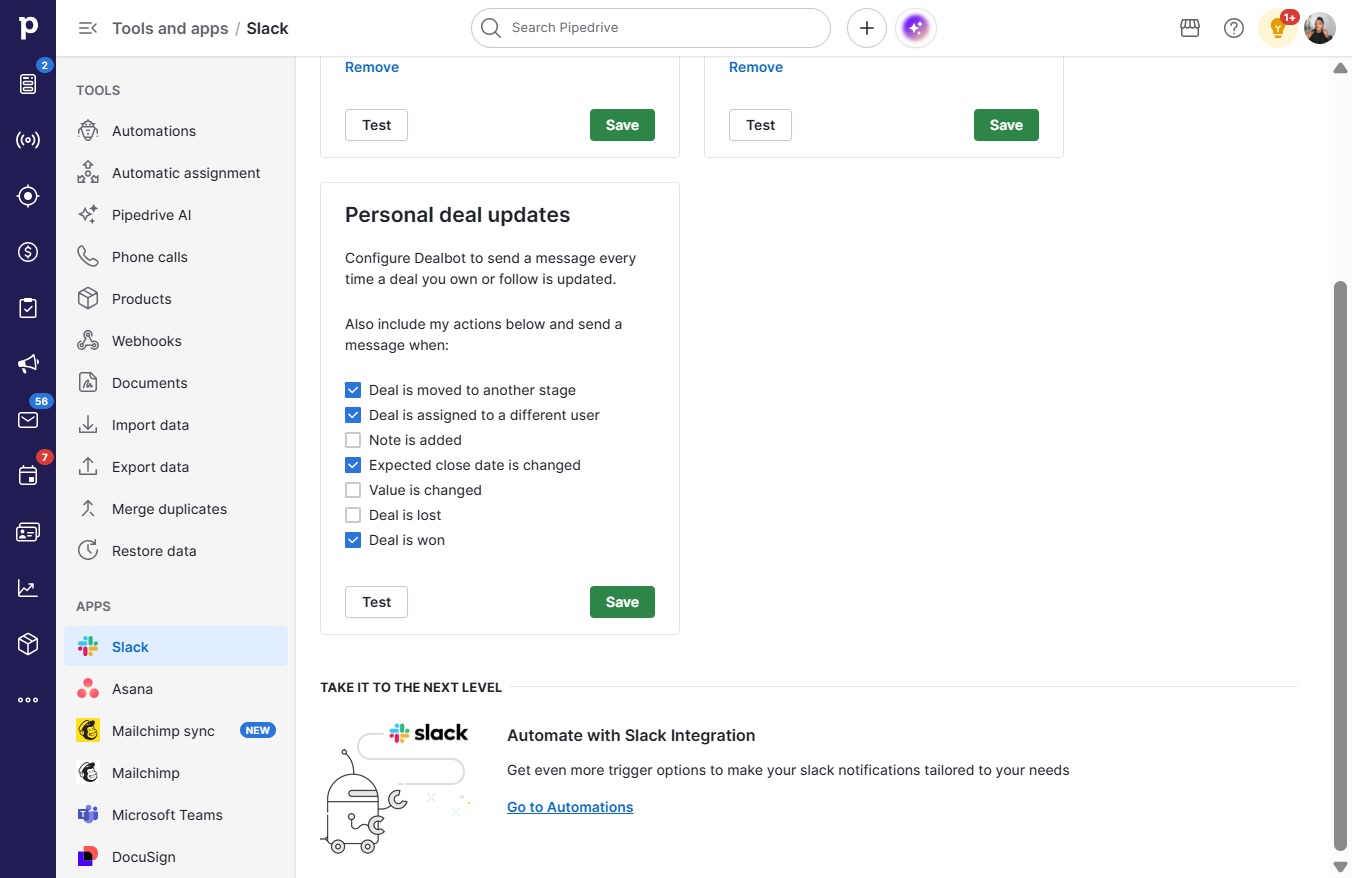Check Deal is lost
Viewport: 1352px width, 878px height.
(x=353, y=515)
